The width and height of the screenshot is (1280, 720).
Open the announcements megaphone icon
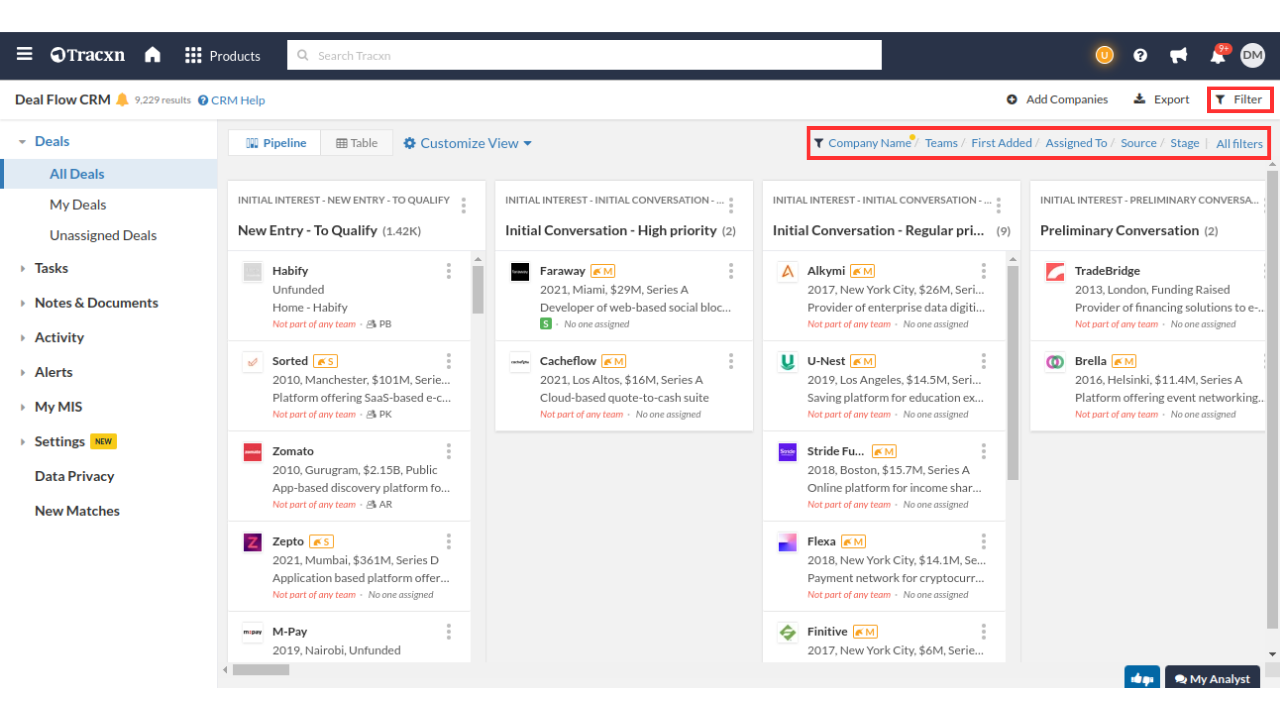tap(1179, 56)
